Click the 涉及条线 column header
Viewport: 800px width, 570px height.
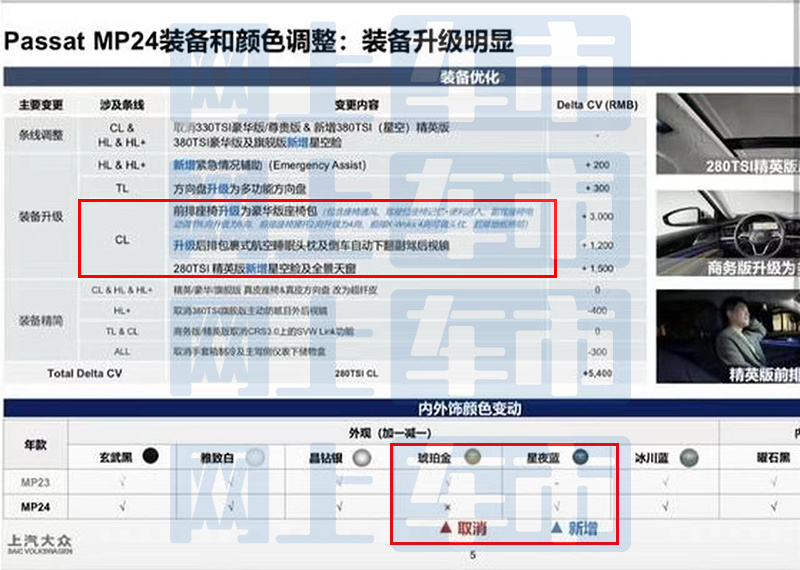[122, 105]
